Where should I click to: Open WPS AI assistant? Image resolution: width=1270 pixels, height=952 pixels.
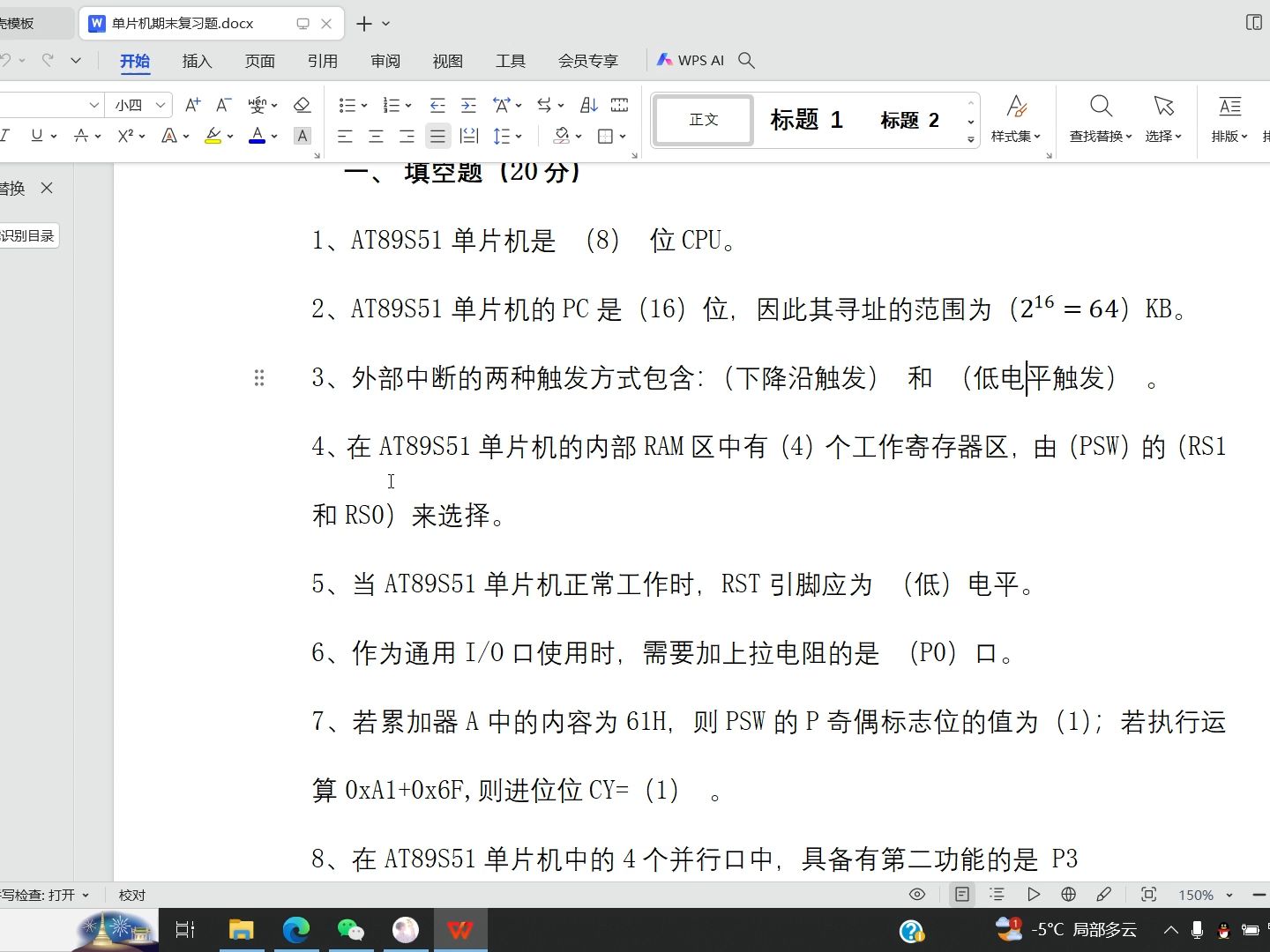click(x=691, y=60)
